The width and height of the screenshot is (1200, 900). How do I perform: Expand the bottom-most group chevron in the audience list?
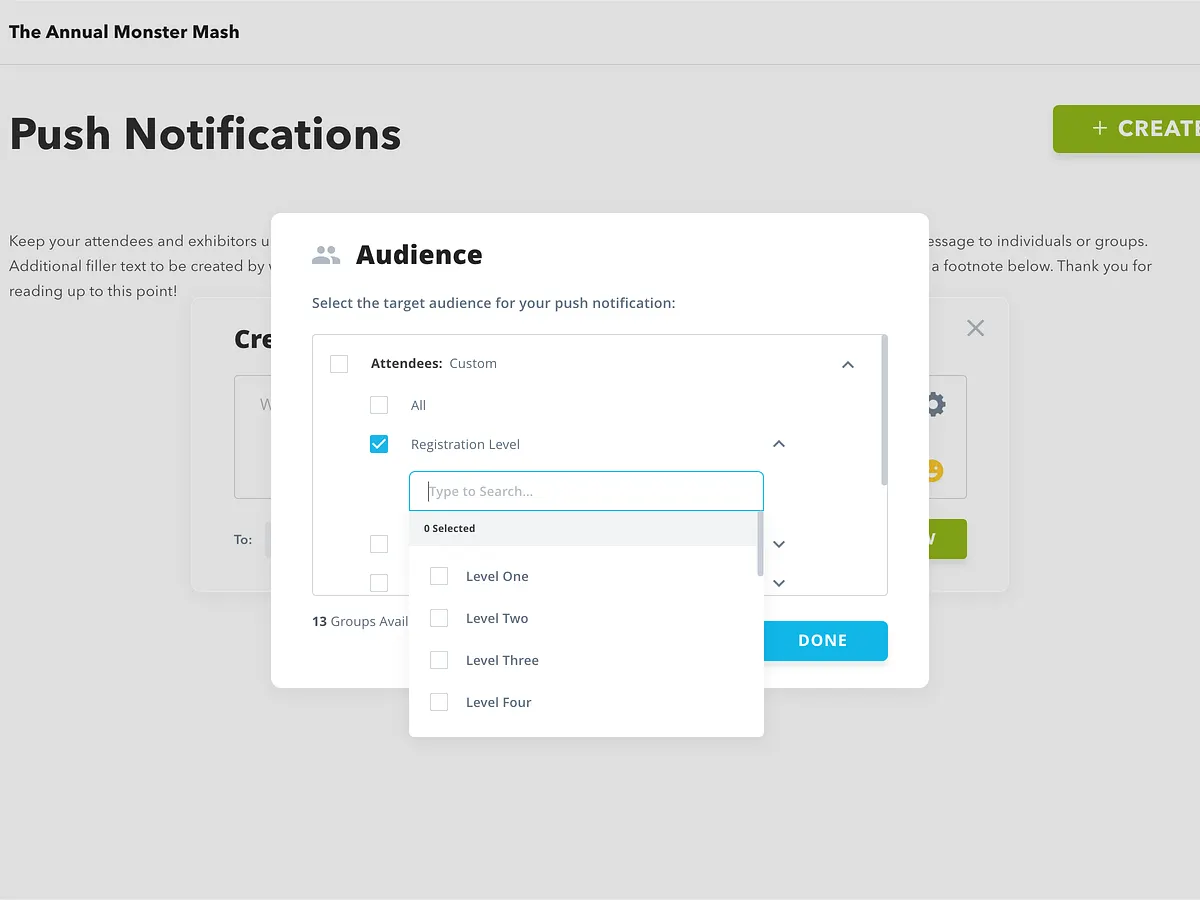coord(779,583)
